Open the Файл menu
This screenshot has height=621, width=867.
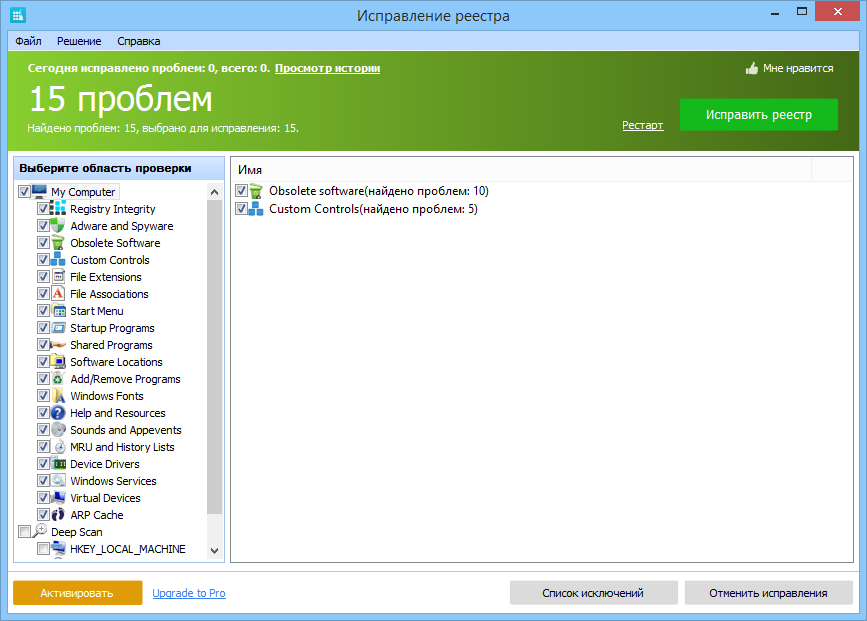click(x=27, y=41)
